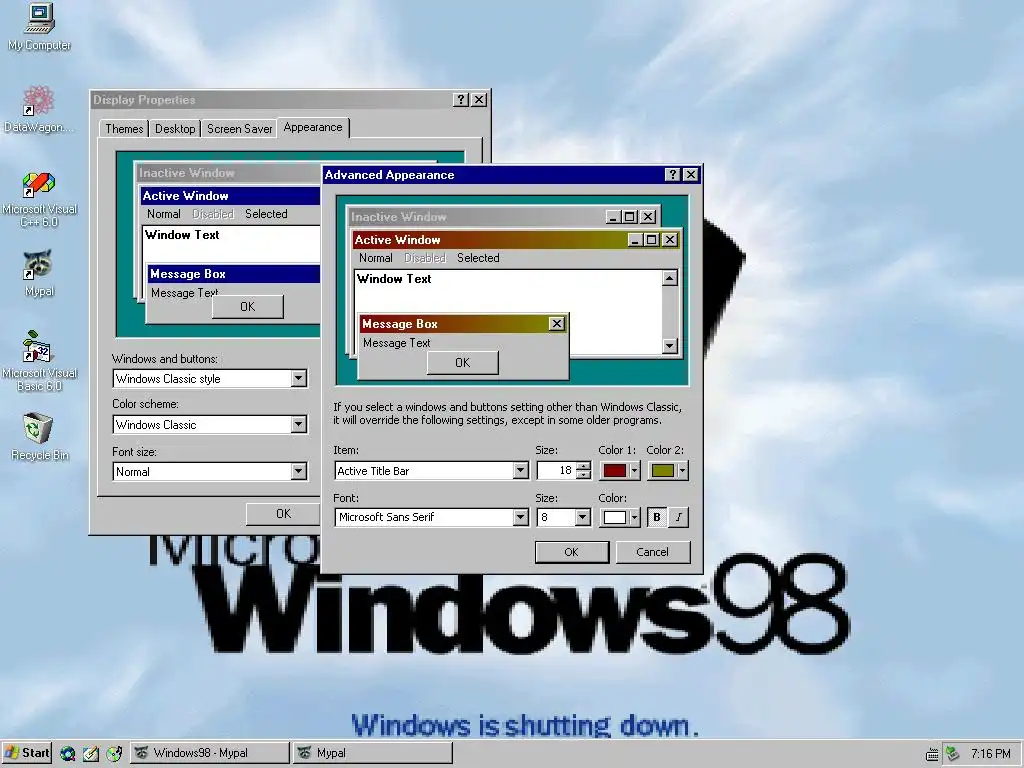Click the on-screen keyboard tray icon
1024x768 pixels.
[932, 754]
